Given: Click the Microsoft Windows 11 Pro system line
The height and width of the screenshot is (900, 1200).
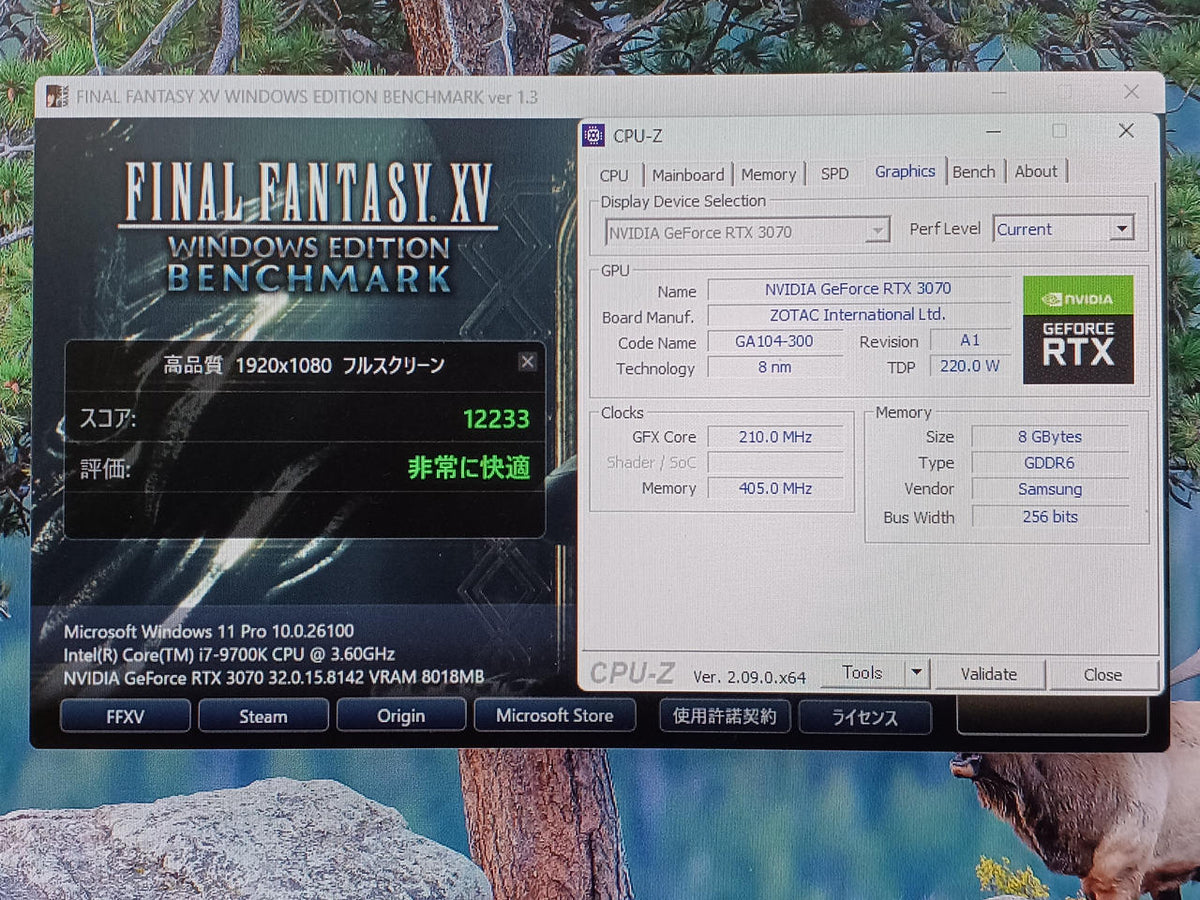Looking at the screenshot, I should click(x=209, y=632).
